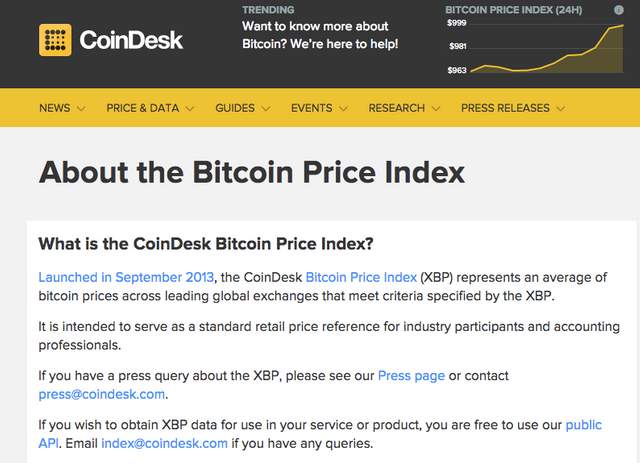Expand the GUIDES menu chevron

[x=266, y=109]
